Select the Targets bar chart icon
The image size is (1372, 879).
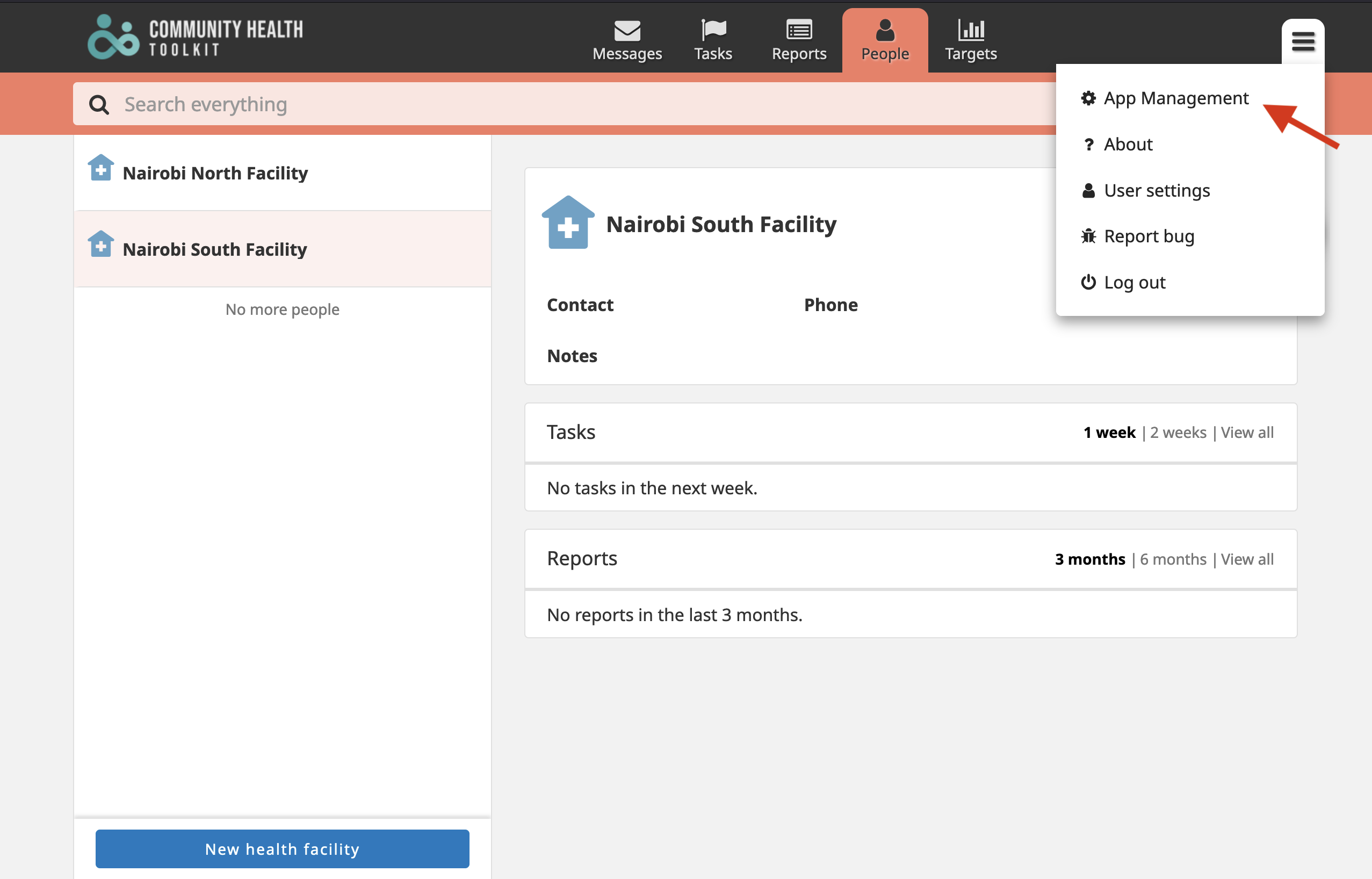(x=970, y=30)
